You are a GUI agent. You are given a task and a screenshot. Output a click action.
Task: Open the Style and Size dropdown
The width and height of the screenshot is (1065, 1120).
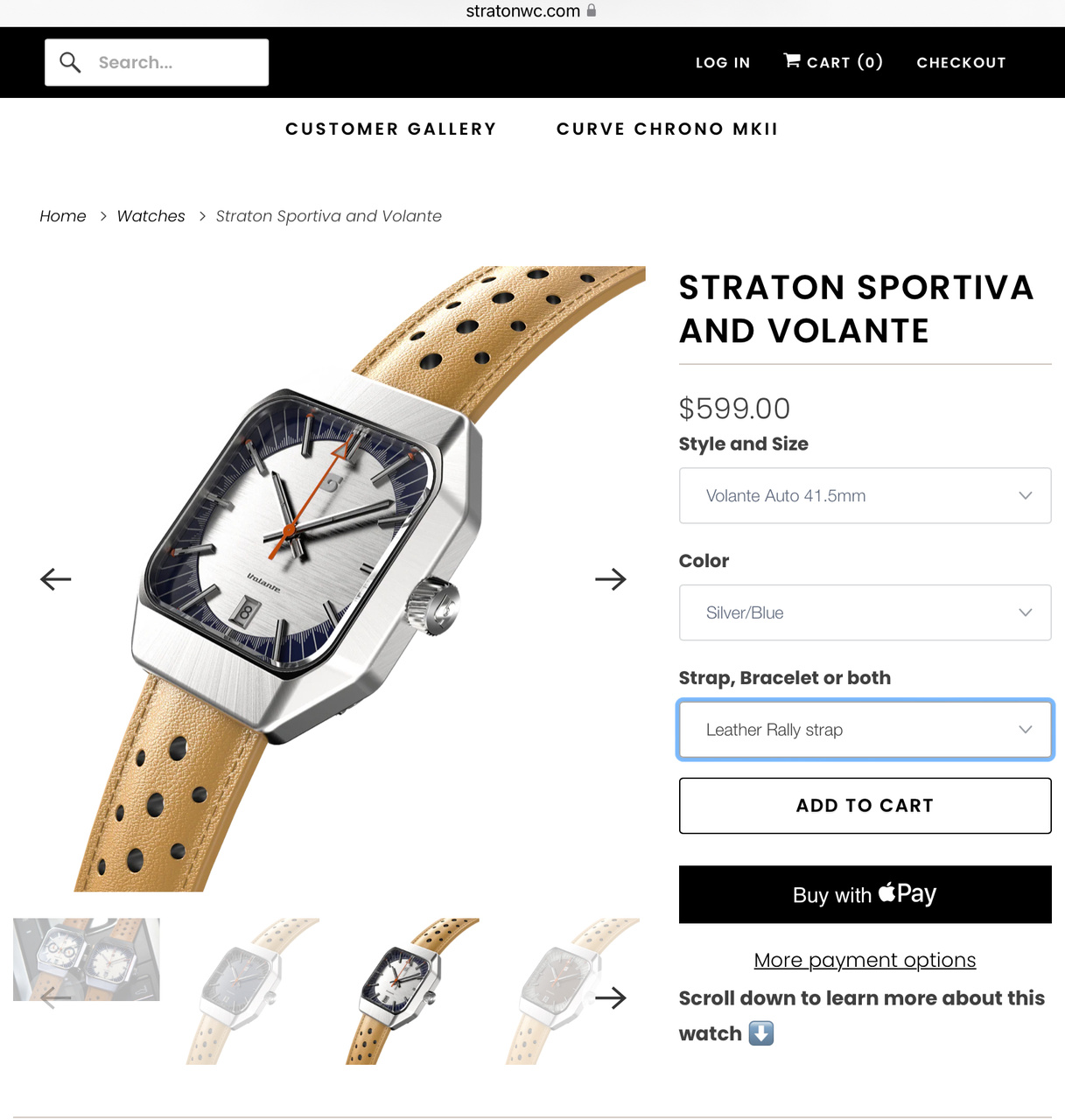pyautogui.click(x=865, y=495)
